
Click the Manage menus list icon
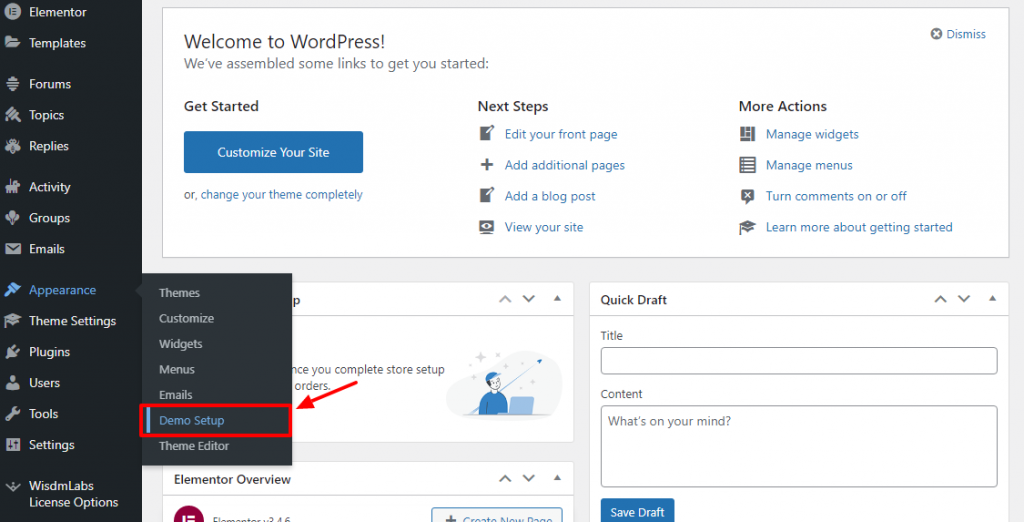[747, 165]
